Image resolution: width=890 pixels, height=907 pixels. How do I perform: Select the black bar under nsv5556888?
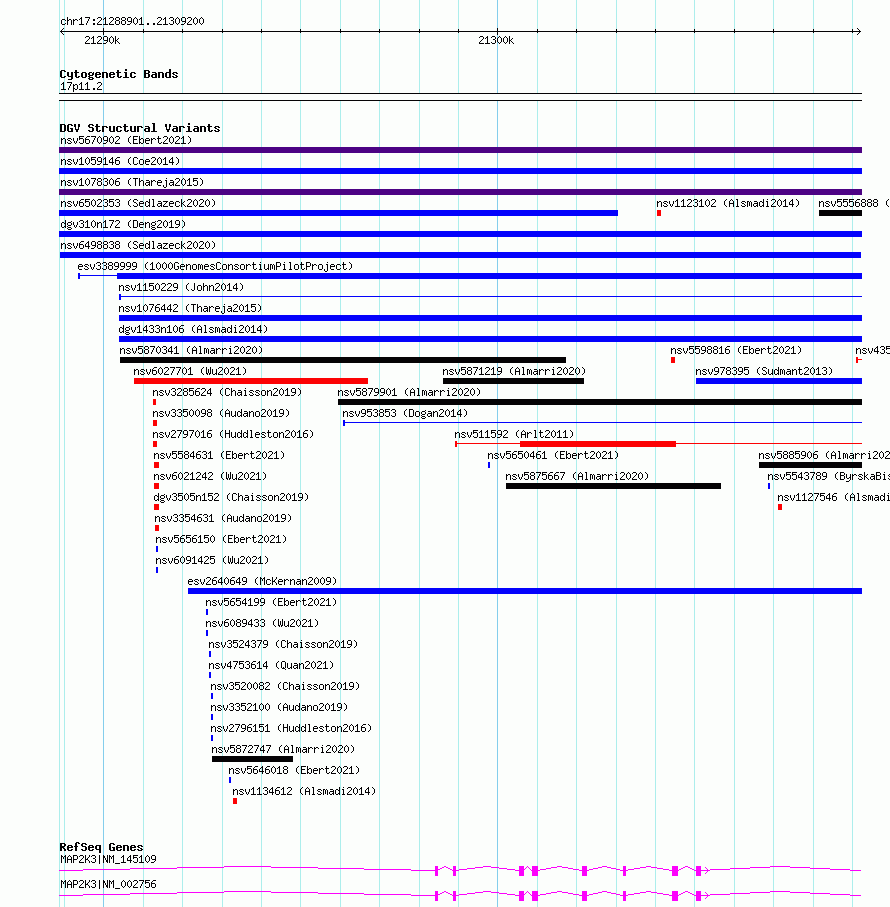click(840, 213)
